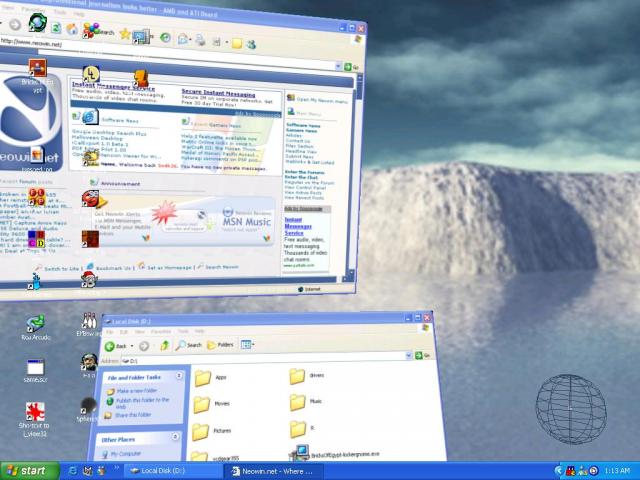
Task: Click Publish this folder to the web
Action: point(138,403)
